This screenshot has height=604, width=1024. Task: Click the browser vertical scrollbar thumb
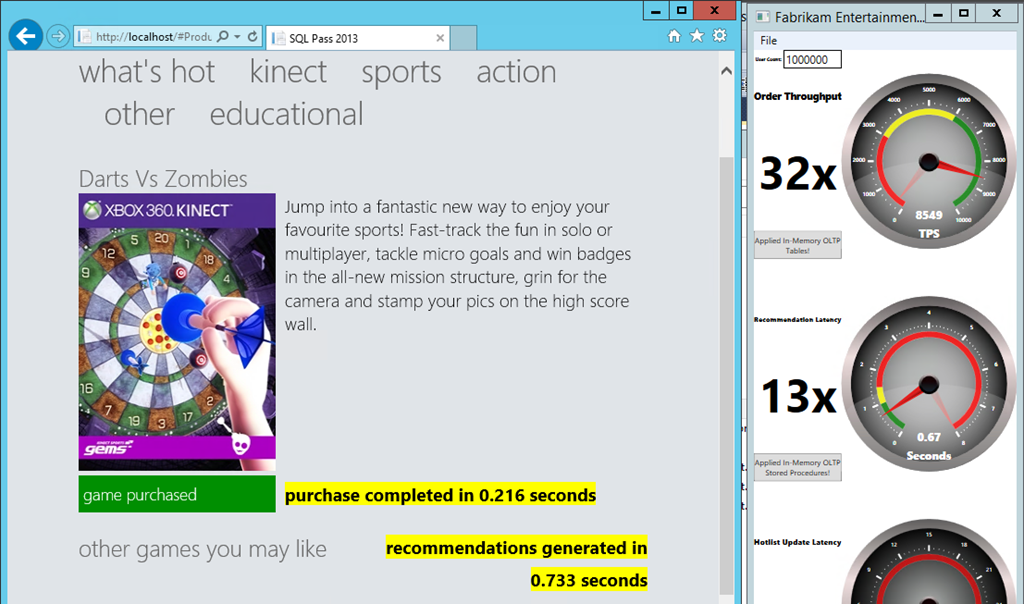pos(726,375)
